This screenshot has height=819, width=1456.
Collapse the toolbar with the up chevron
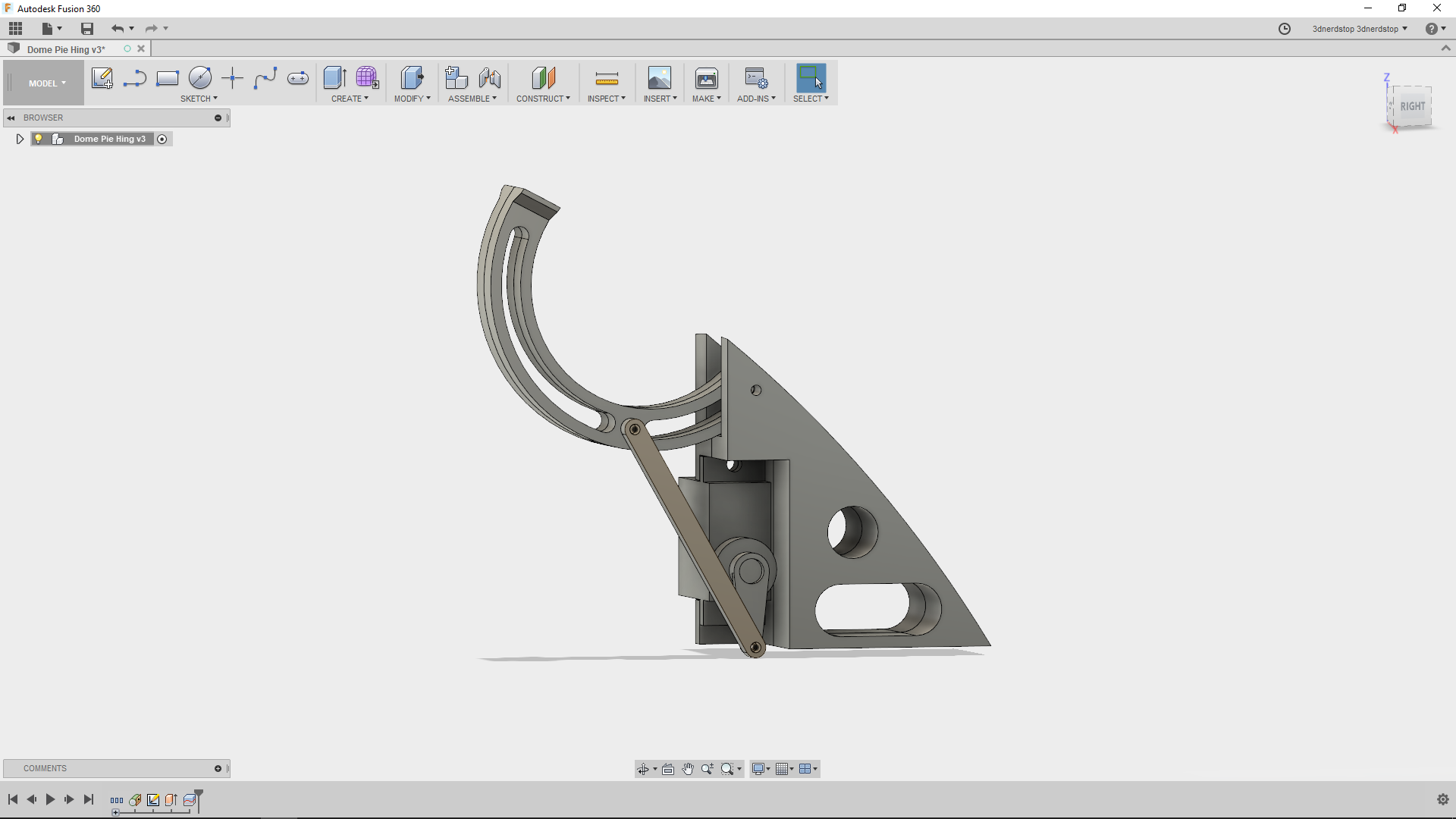1445,48
